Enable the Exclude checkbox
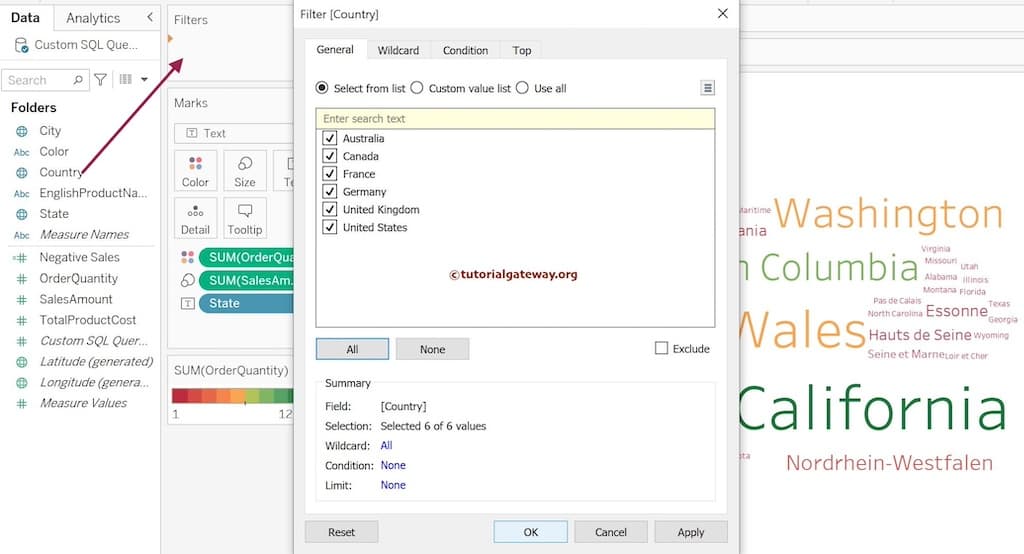The height and width of the screenshot is (554, 1024). pyautogui.click(x=662, y=348)
